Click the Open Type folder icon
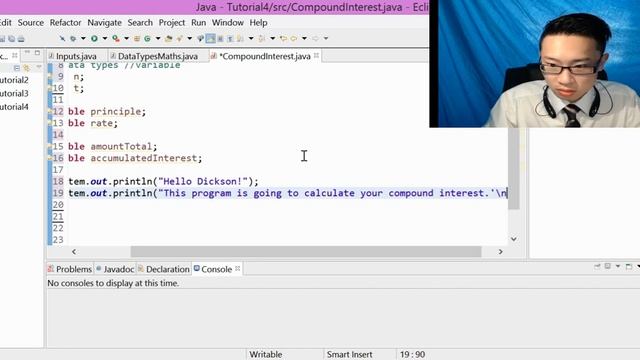This screenshot has height=360, width=640. 168,38
